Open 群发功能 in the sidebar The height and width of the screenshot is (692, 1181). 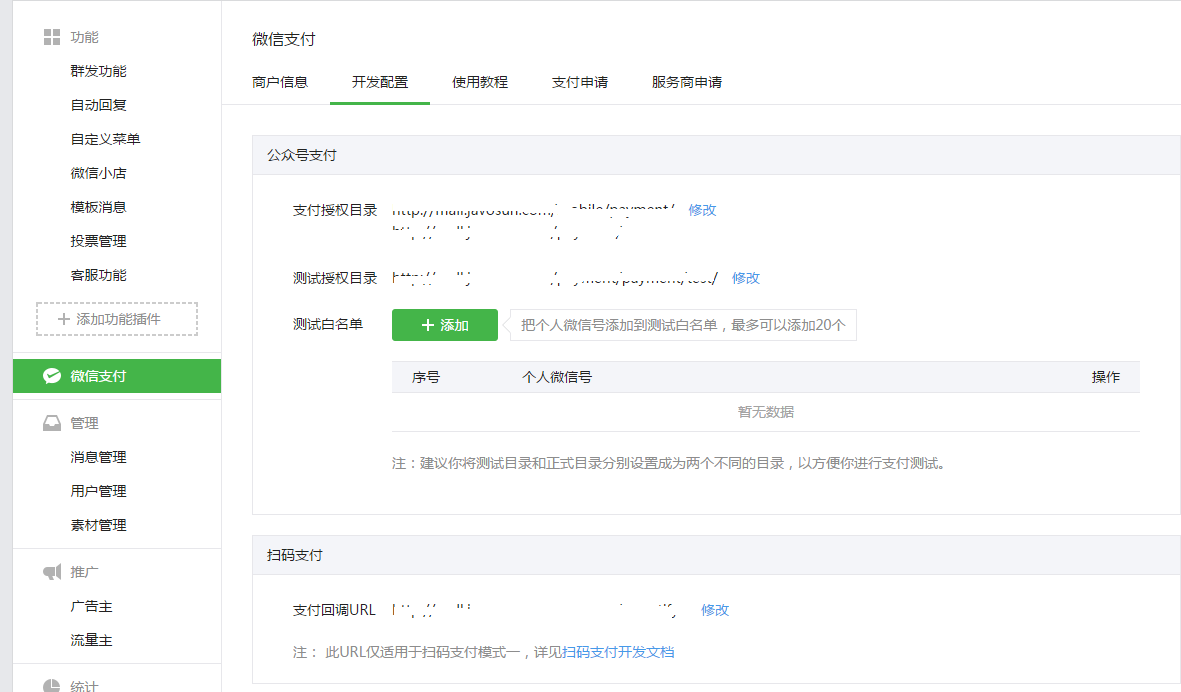click(x=98, y=71)
